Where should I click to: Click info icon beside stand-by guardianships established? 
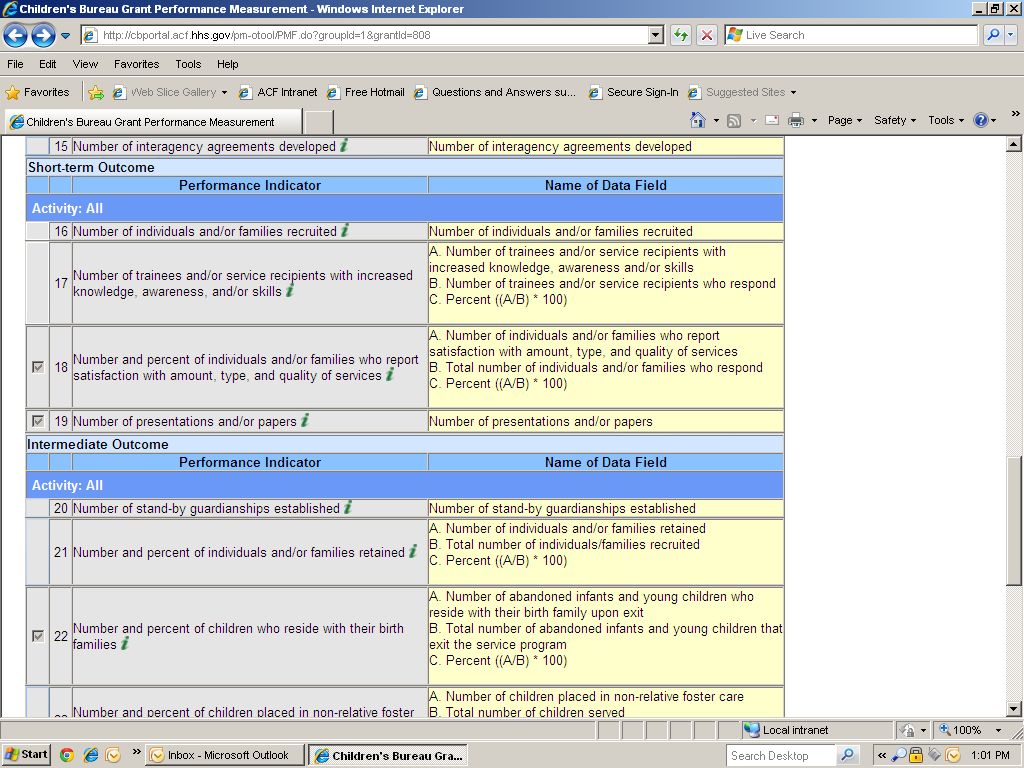coord(348,508)
